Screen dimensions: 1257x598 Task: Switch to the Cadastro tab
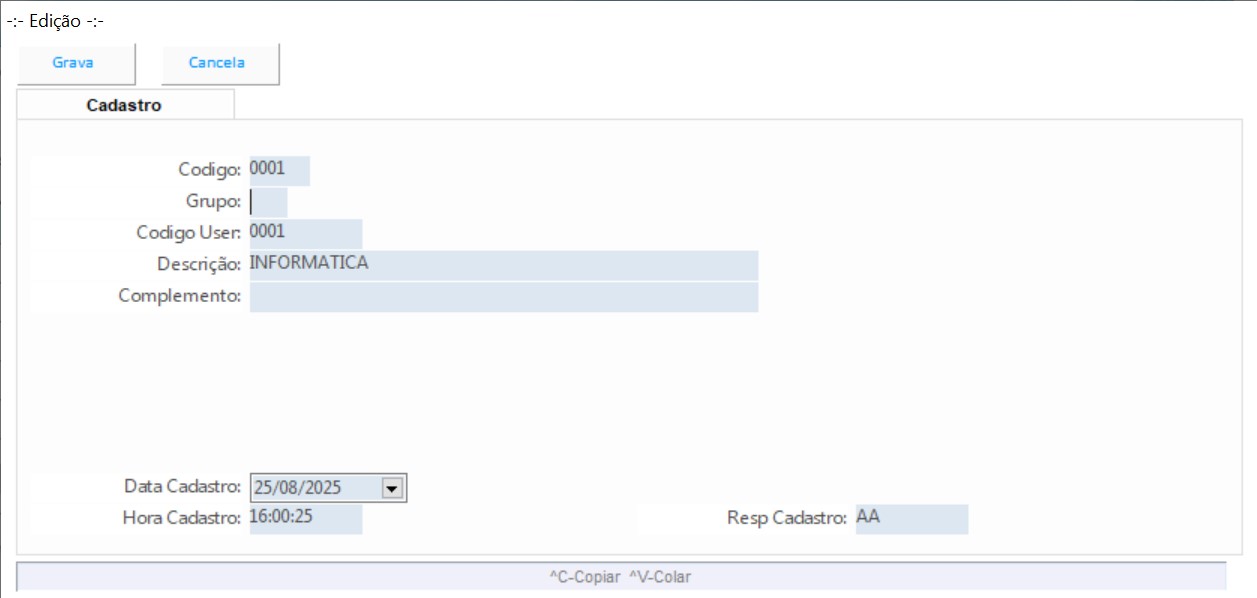(124, 104)
